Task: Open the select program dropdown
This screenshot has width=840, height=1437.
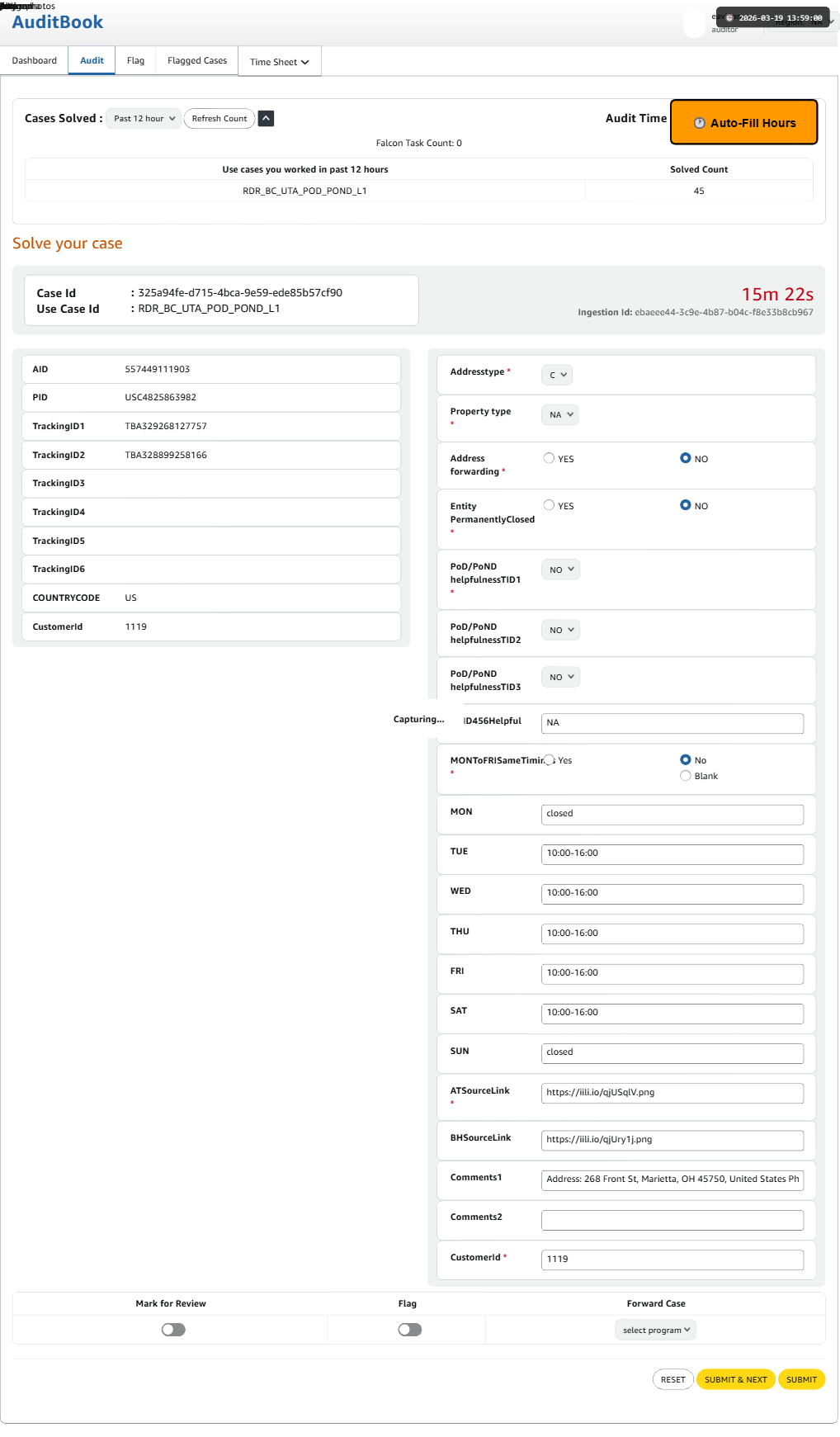Action: [656, 1330]
